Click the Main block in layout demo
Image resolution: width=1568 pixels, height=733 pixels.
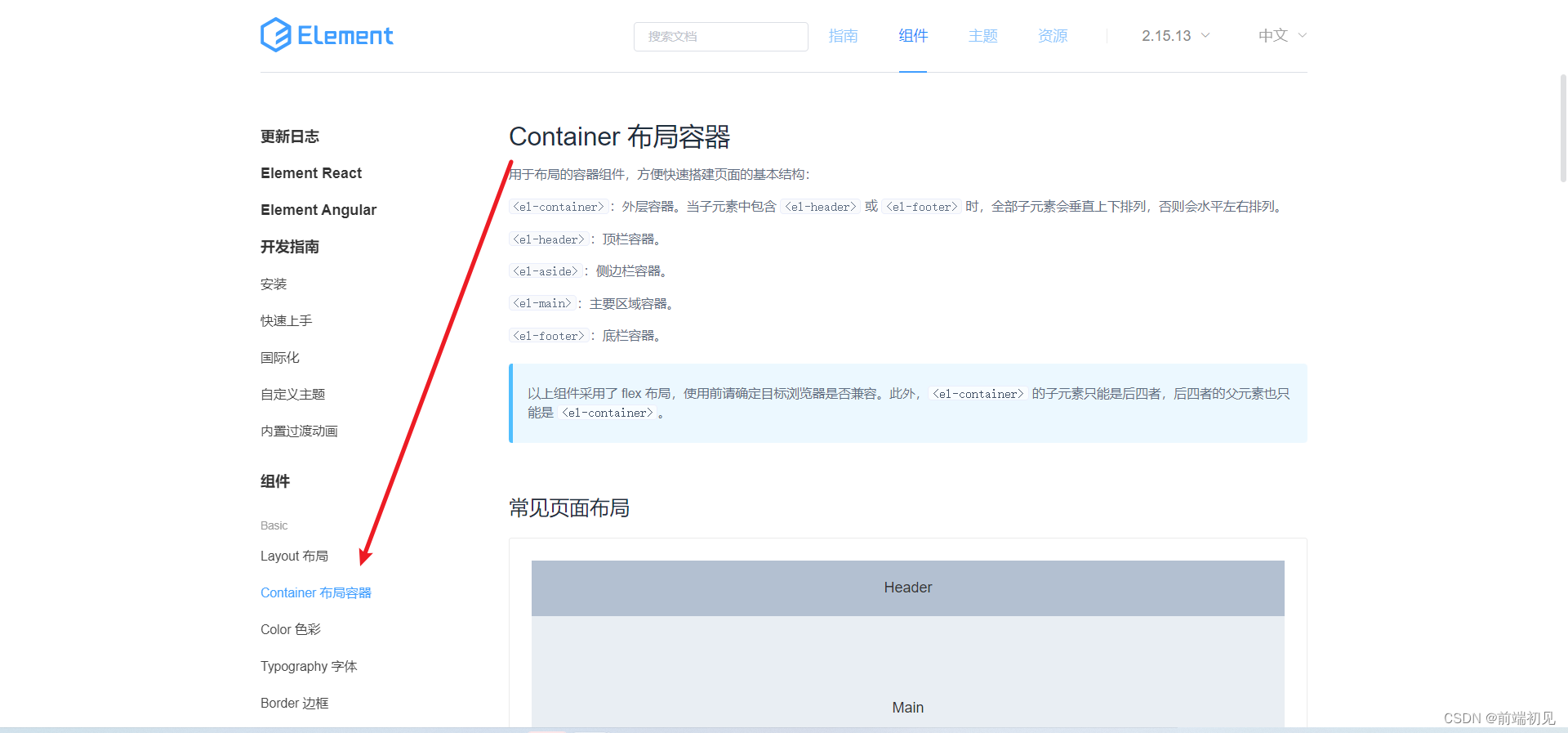(x=908, y=672)
